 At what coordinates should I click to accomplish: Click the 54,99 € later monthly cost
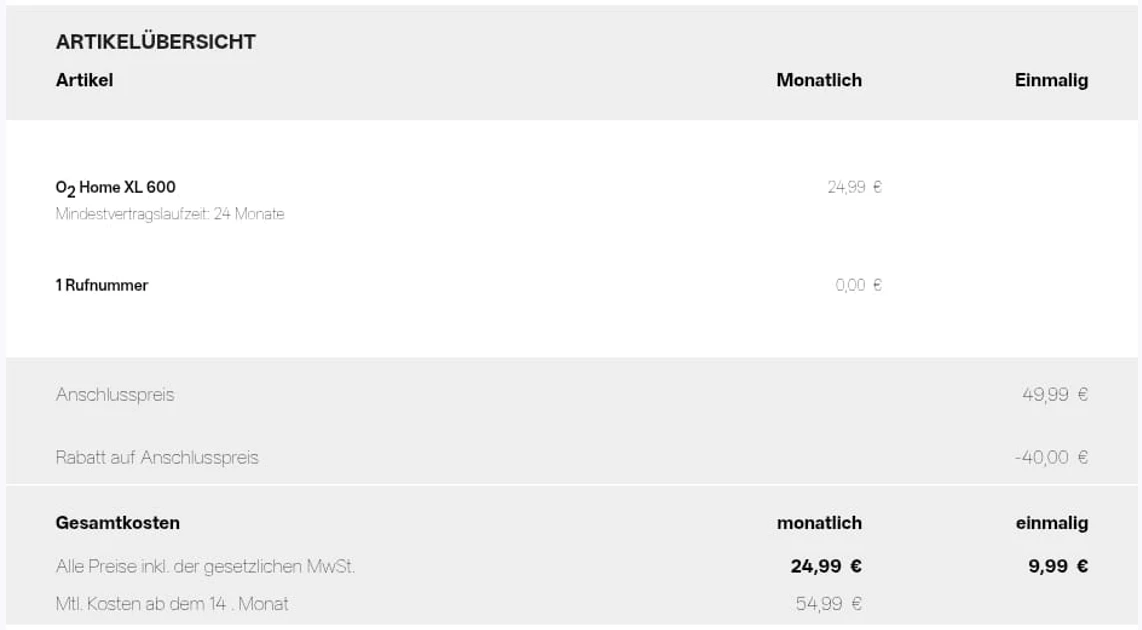click(828, 604)
